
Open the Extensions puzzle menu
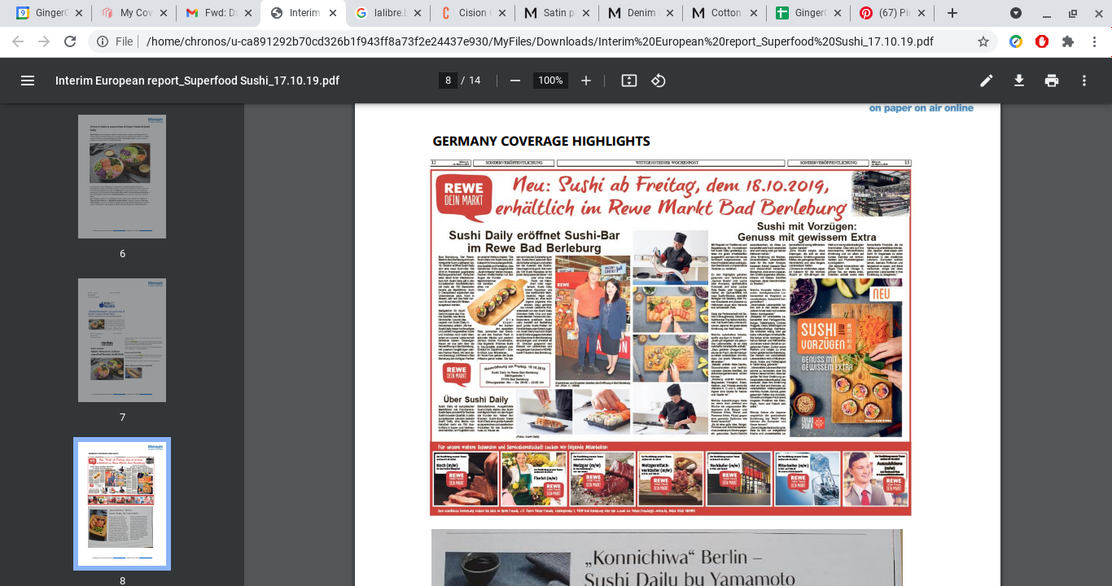[x=1068, y=42]
